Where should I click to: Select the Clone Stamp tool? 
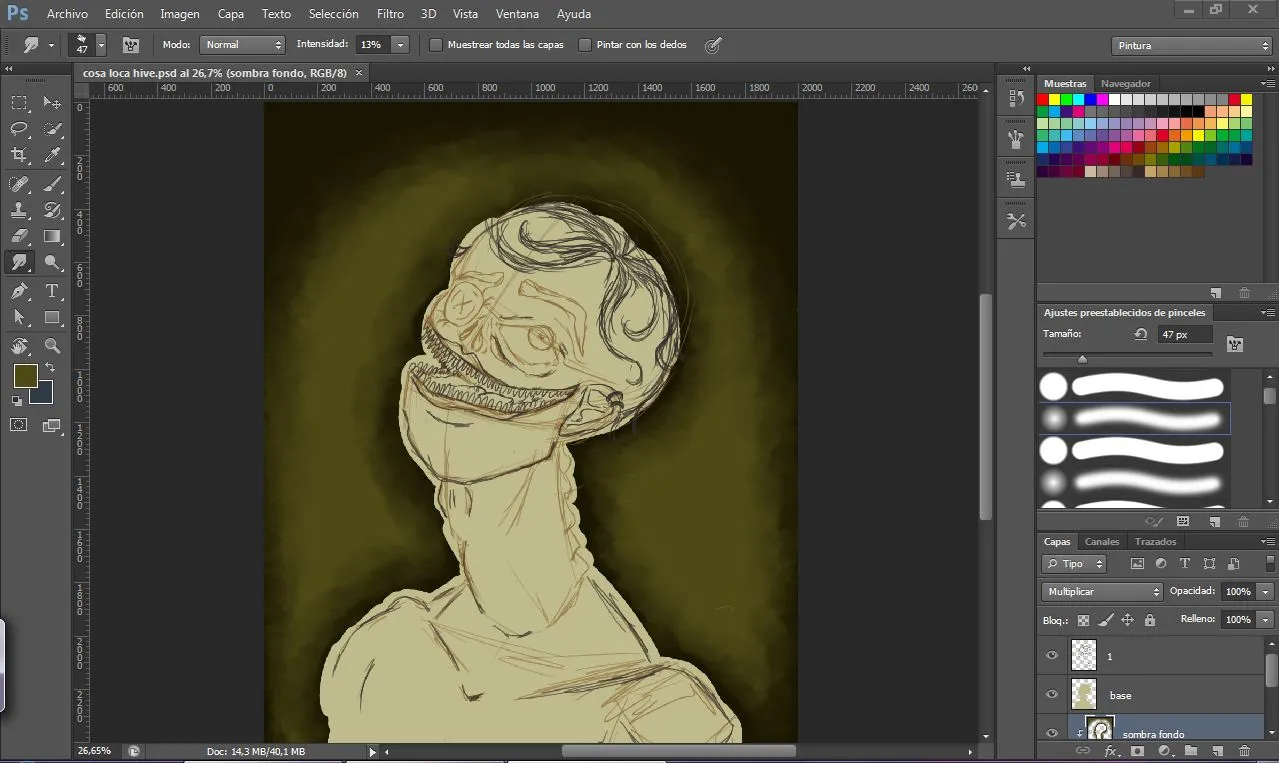[x=19, y=210]
